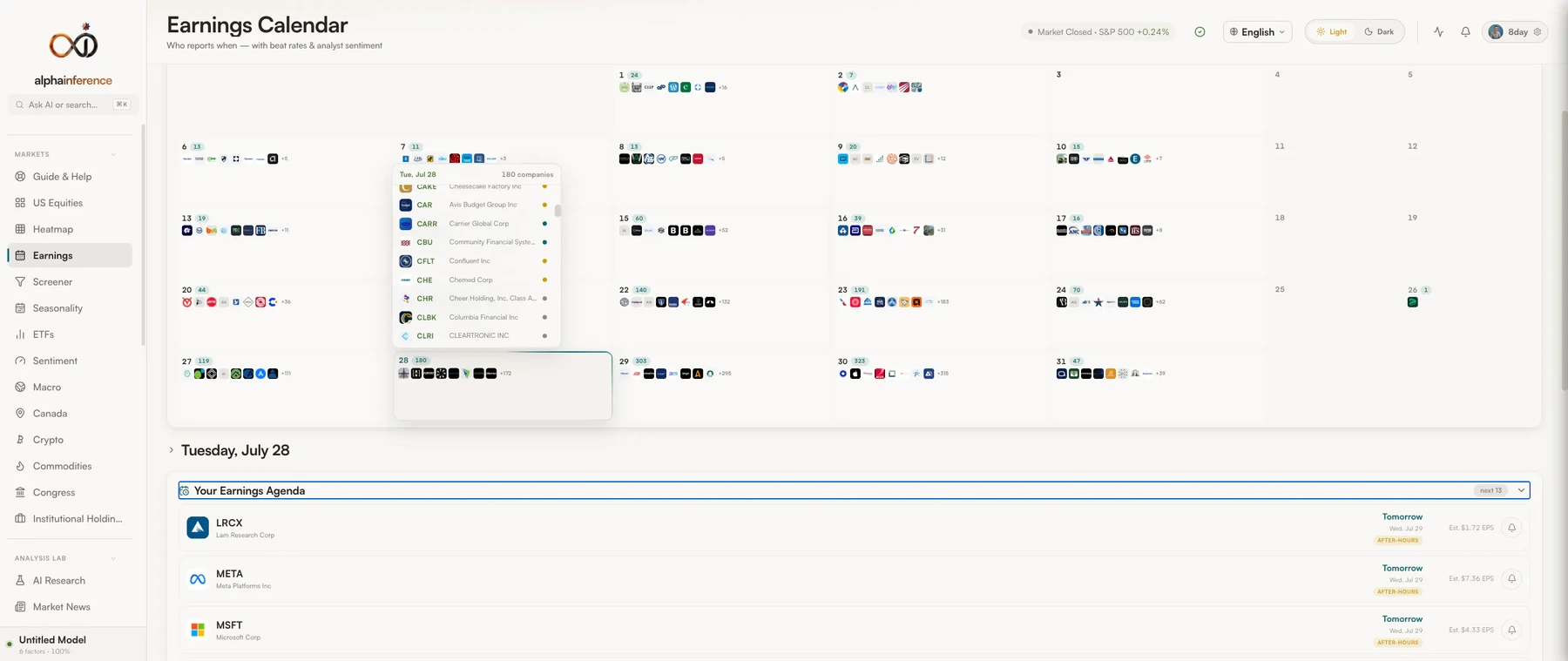This screenshot has width=1568, height=661.
Task: Show the +172 more companies on July 28
Action: click(505, 374)
